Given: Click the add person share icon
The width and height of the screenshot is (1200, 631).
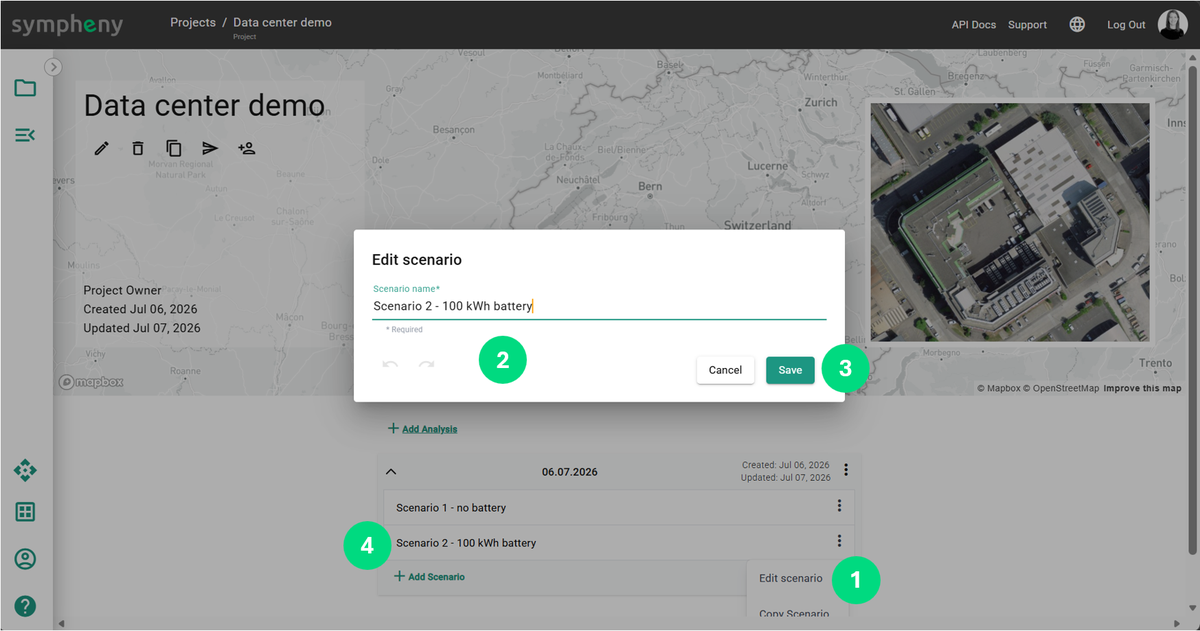Looking at the screenshot, I should [x=247, y=148].
